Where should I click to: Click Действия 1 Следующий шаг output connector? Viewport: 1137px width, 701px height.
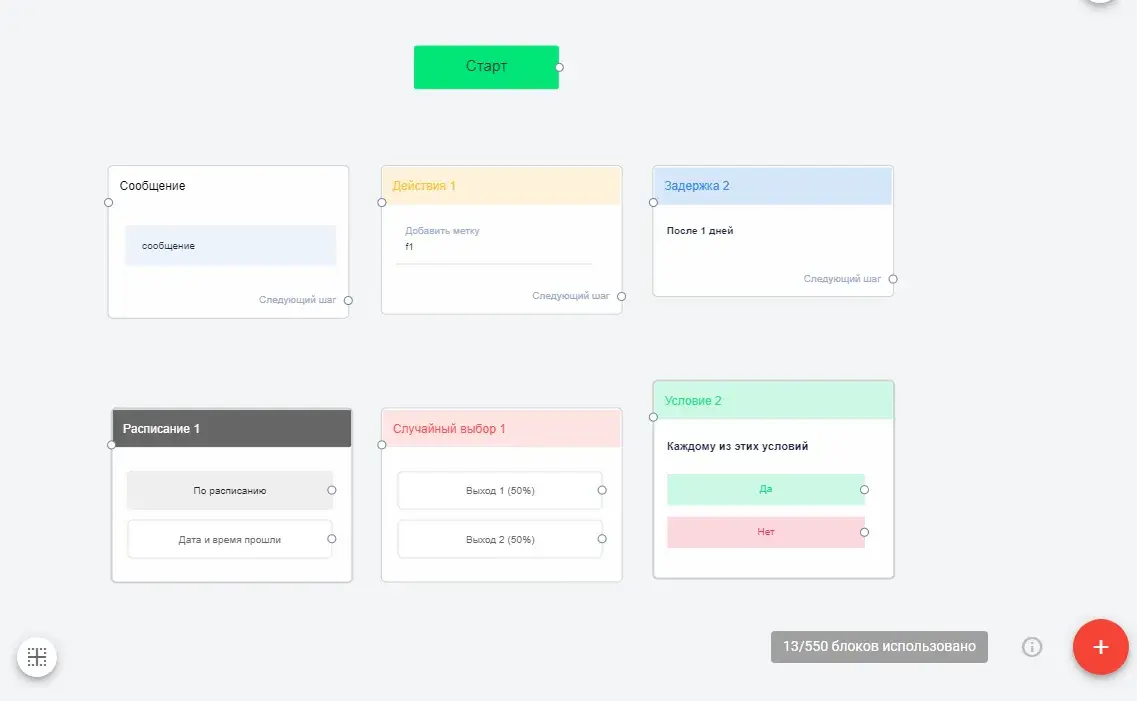[621, 296]
